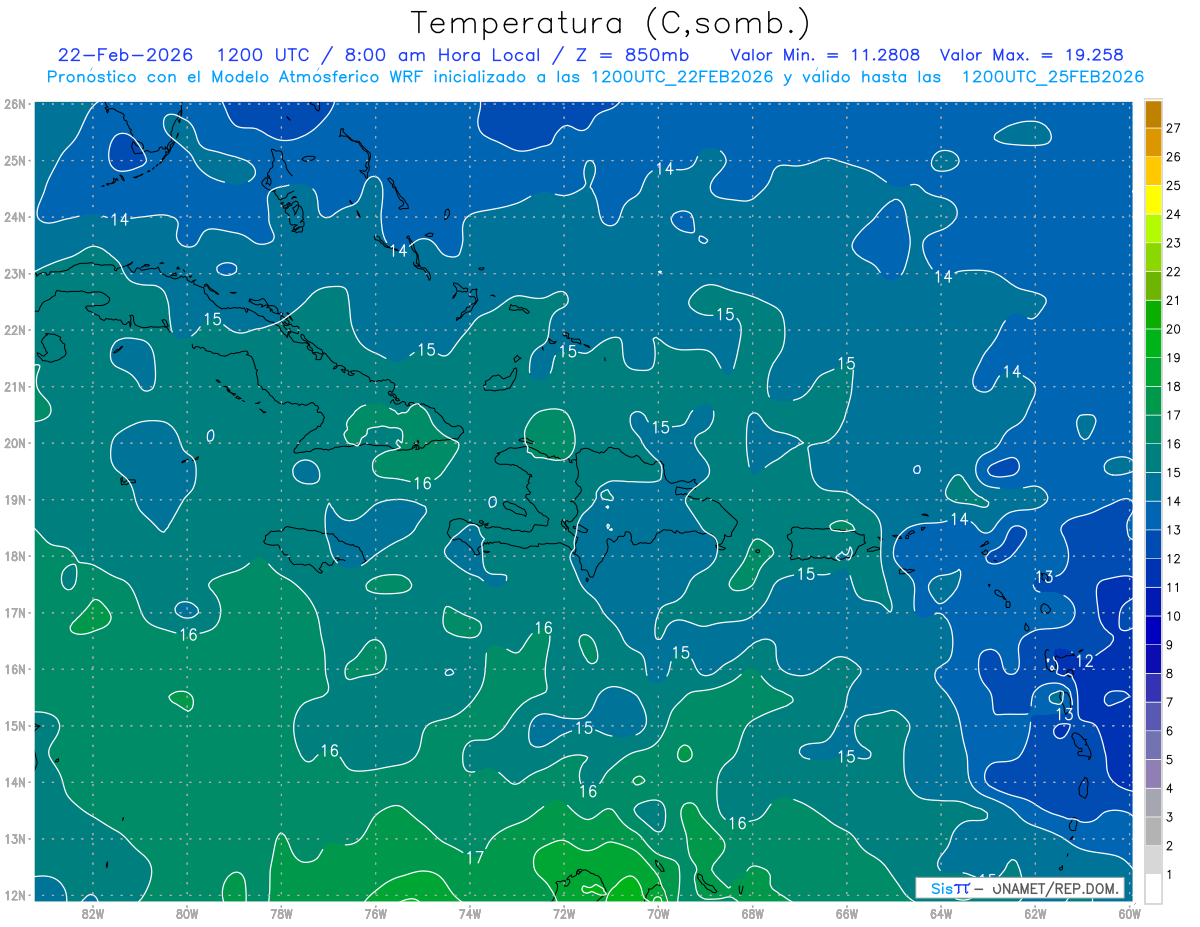1200x927 pixels.
Task: Click the "70W" longitude axis label
Action: pos(658,912)
